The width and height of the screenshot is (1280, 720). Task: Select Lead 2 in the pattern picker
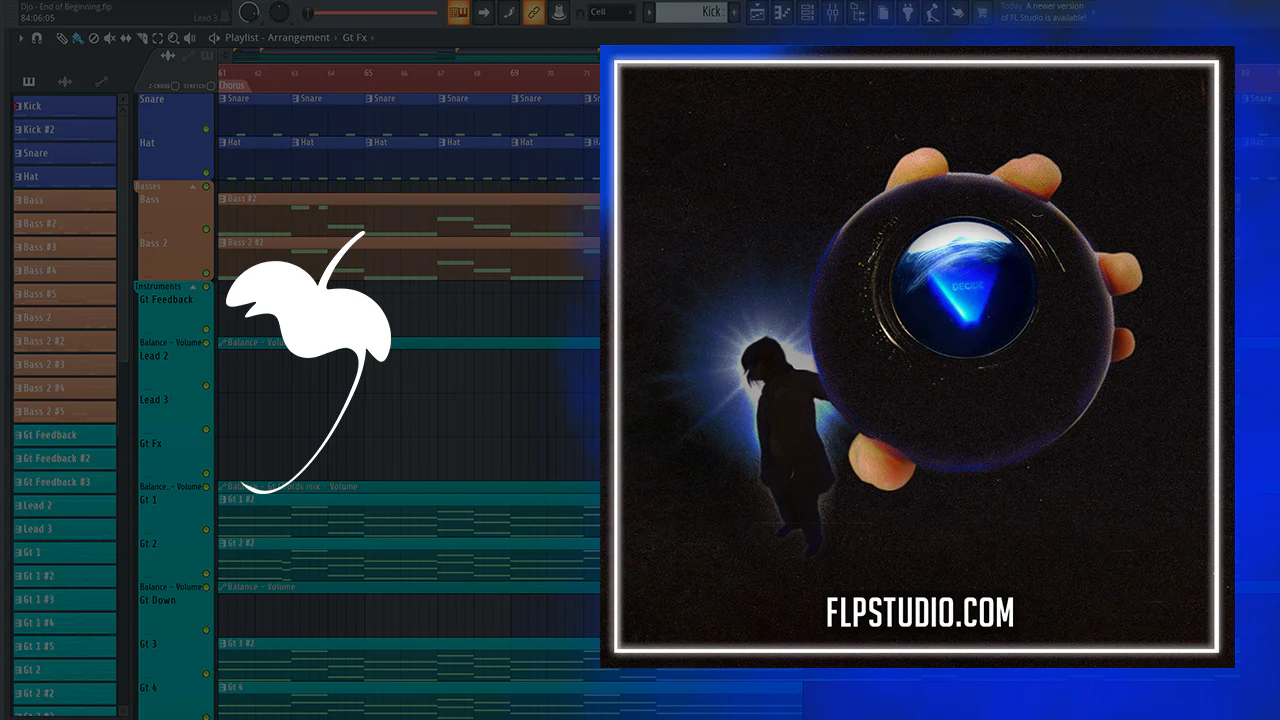[65, 505]
